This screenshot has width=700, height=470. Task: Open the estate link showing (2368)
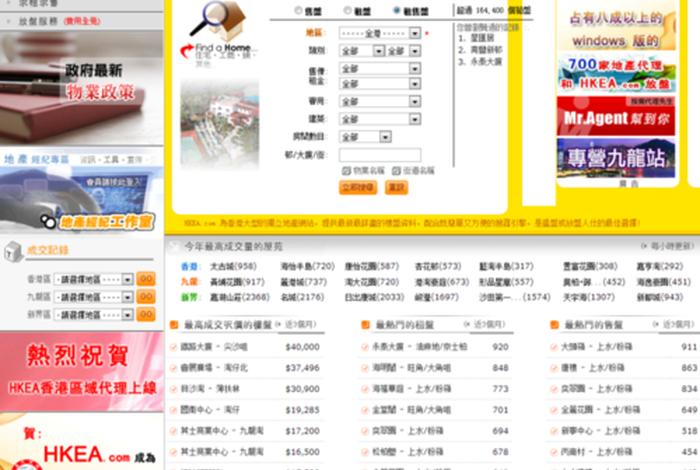pyautogui.click(x=240, y=297)
